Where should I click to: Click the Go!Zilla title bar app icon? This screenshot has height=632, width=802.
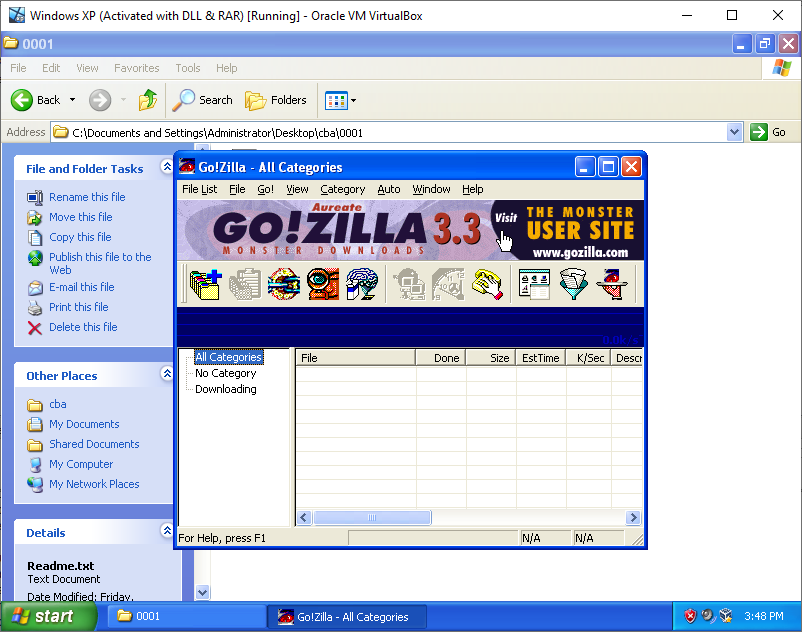pyautogui.click(x=187, y=167)
